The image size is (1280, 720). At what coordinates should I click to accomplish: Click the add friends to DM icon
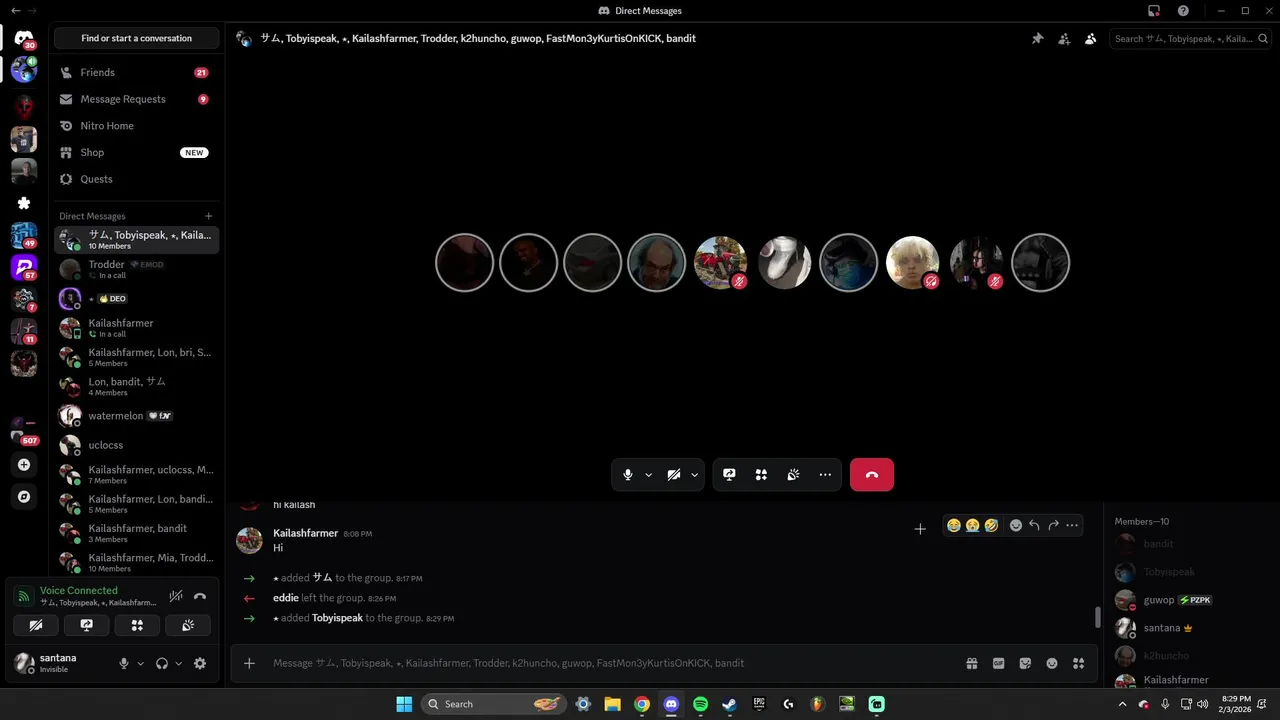pyautogui.click(x=1064, y=39)
